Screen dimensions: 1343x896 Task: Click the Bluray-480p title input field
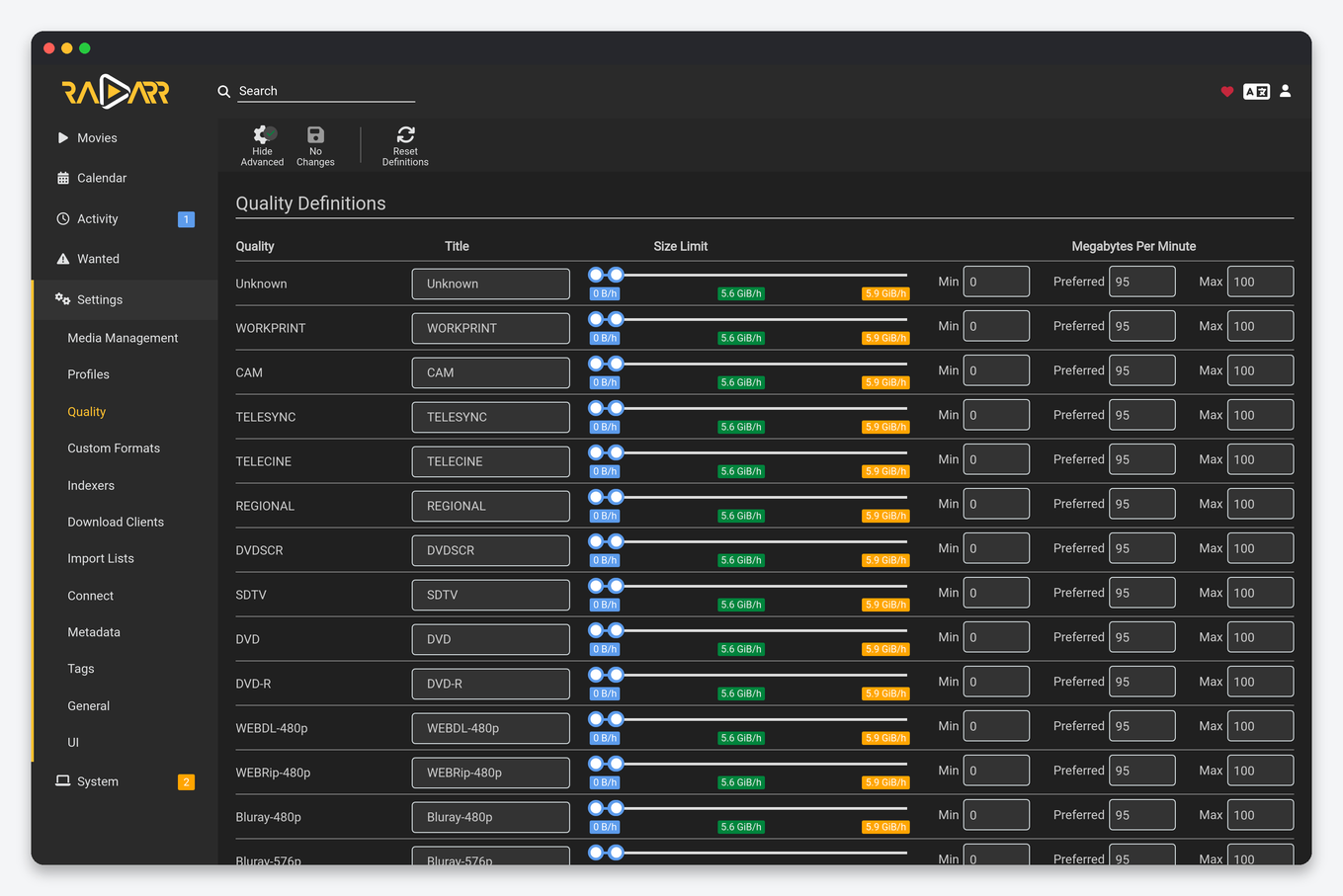coord(491,817)
